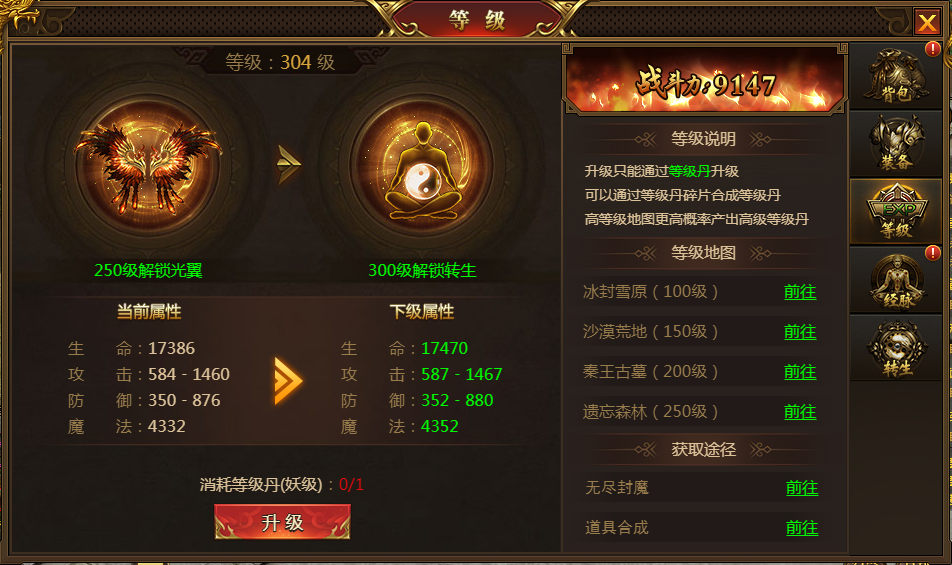Click the orange arrow between attribute columns
Viewport: 952px width, 565px height.
click(288, 381)
